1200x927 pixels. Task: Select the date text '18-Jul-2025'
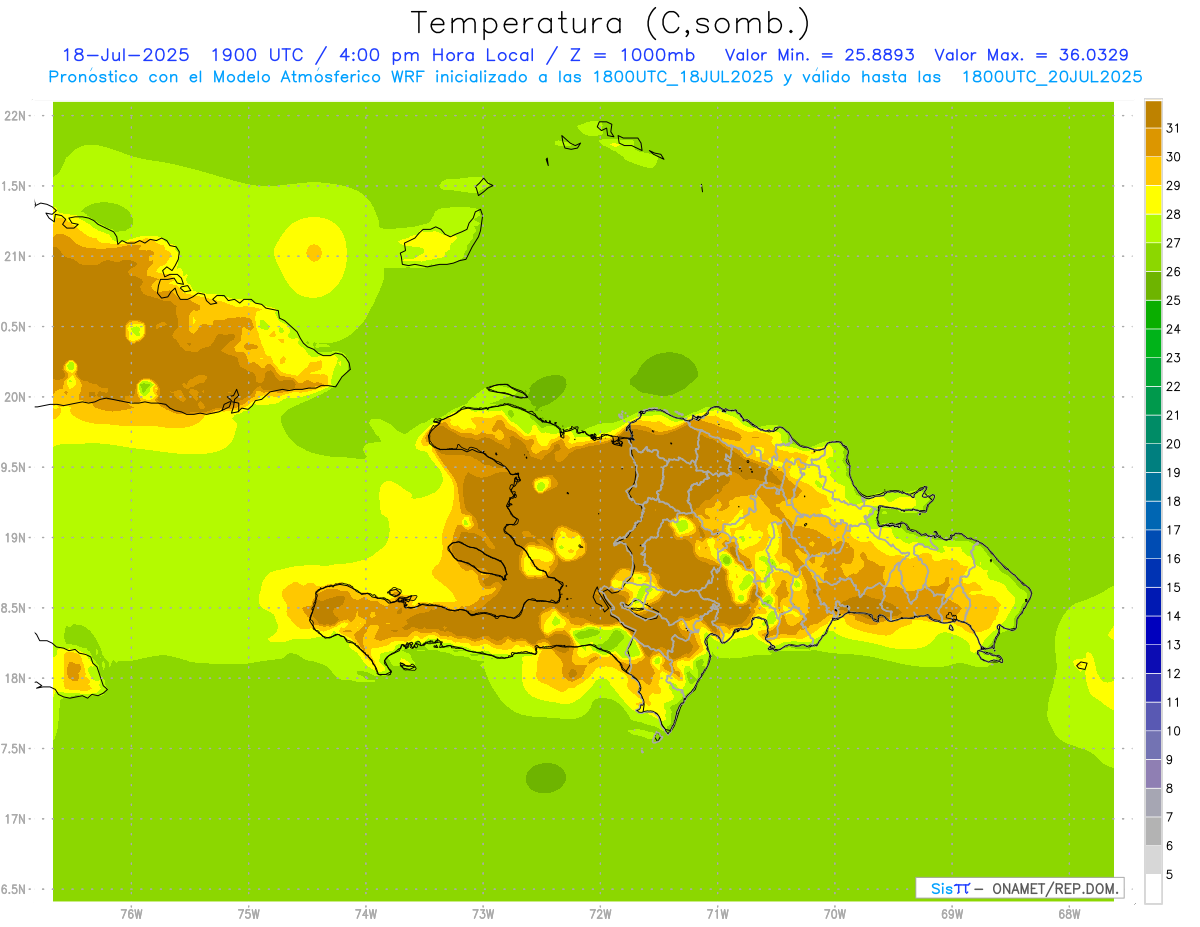(x=125, y=55)
